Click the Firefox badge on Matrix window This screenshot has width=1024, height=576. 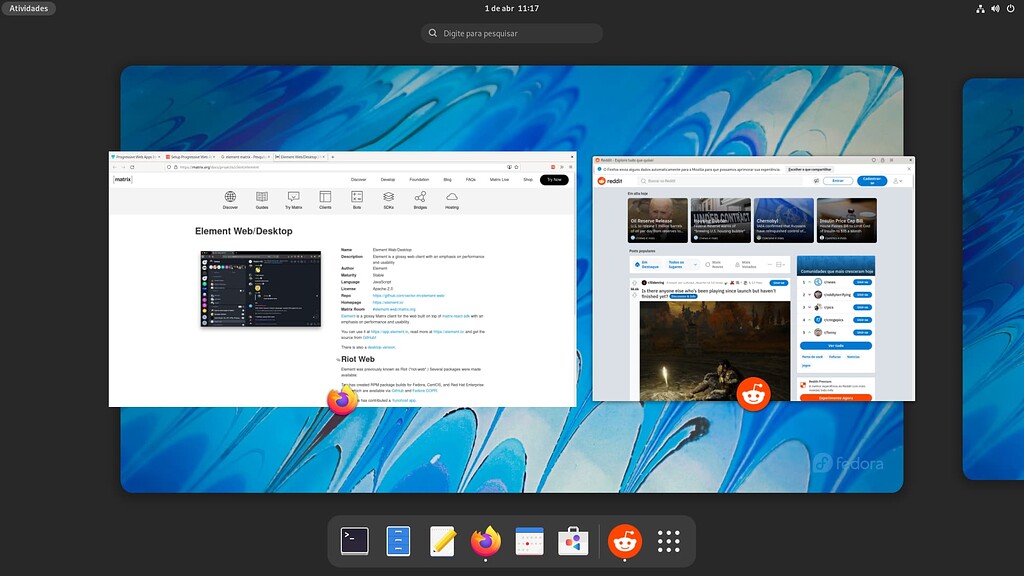pyautogui.click(x=342, y=401)
